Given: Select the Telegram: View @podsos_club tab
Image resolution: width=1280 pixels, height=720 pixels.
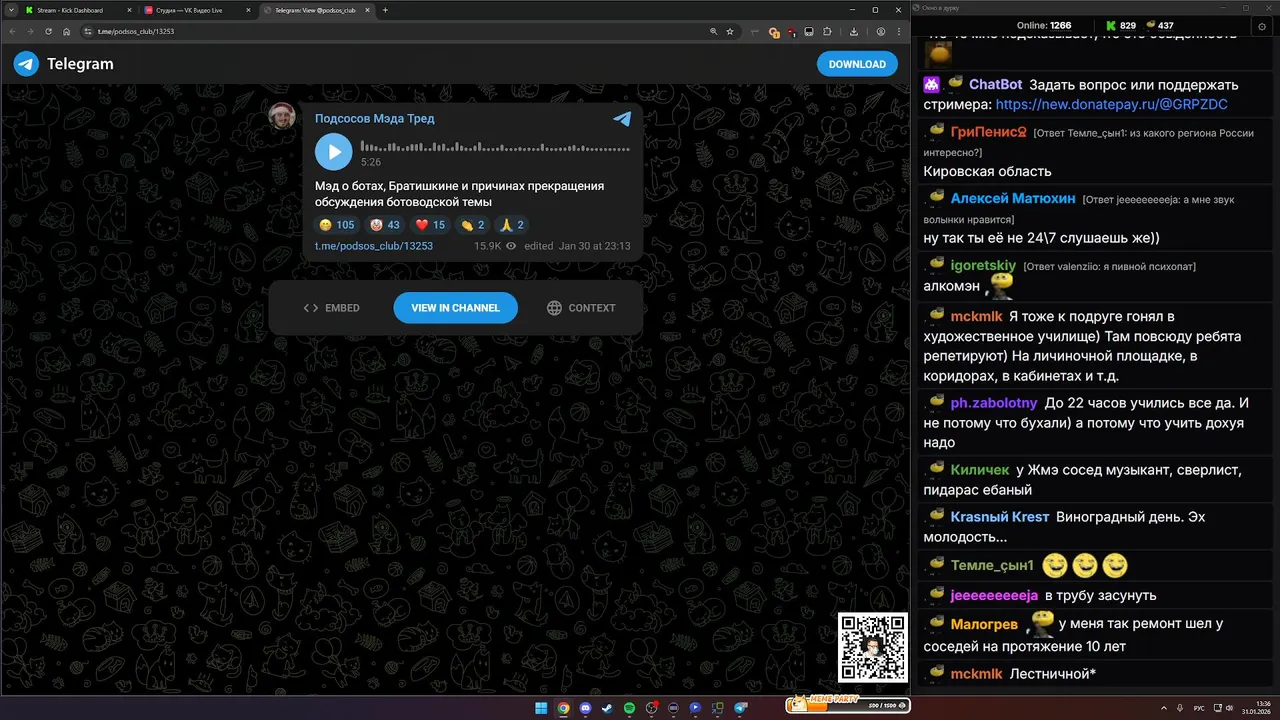Looking at the screenshot, I should 316,10.
